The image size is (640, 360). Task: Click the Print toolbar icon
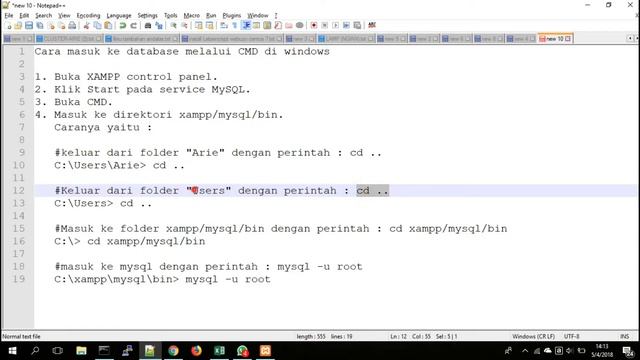pos(72,26)
